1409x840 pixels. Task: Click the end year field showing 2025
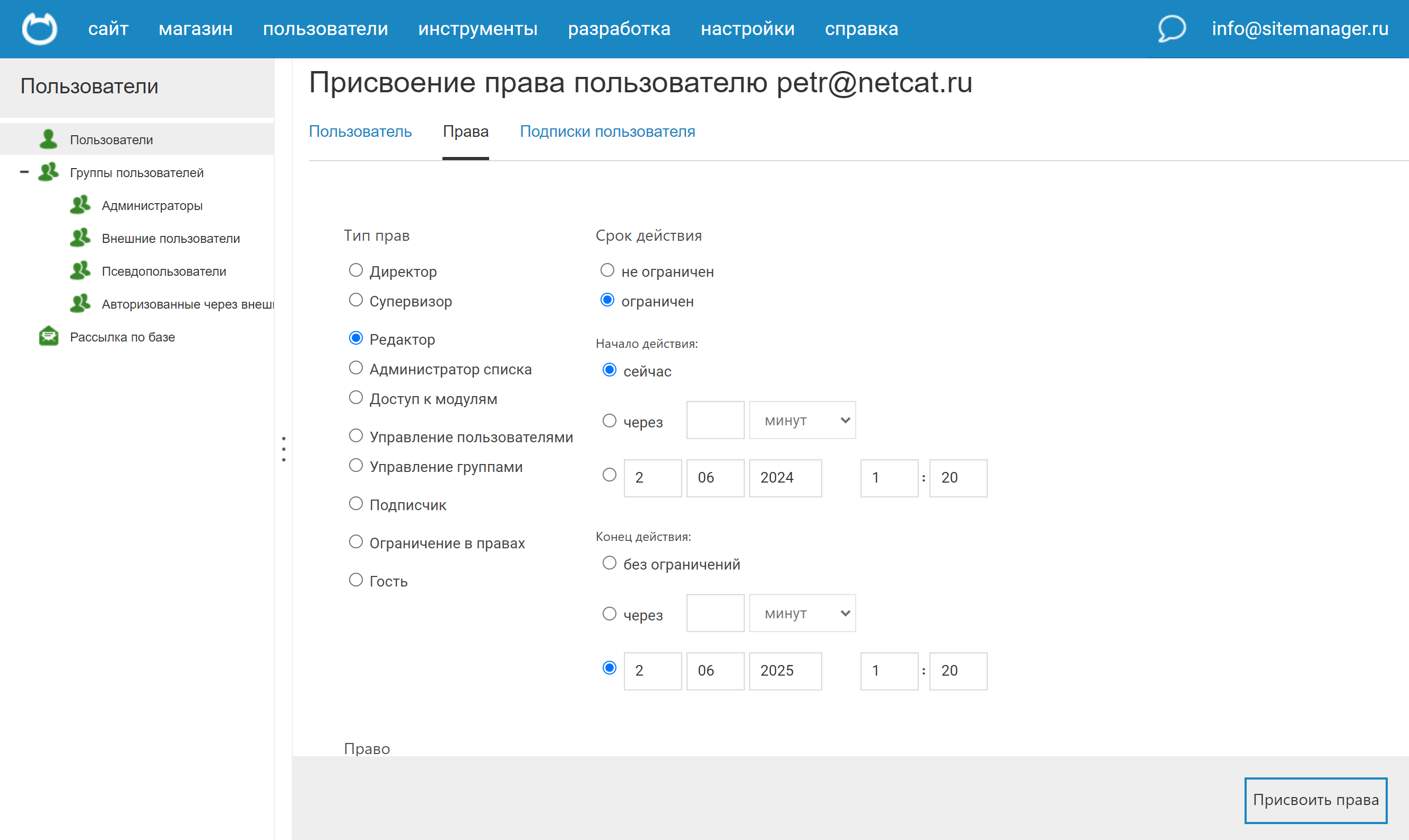click(x=785, y=670)
